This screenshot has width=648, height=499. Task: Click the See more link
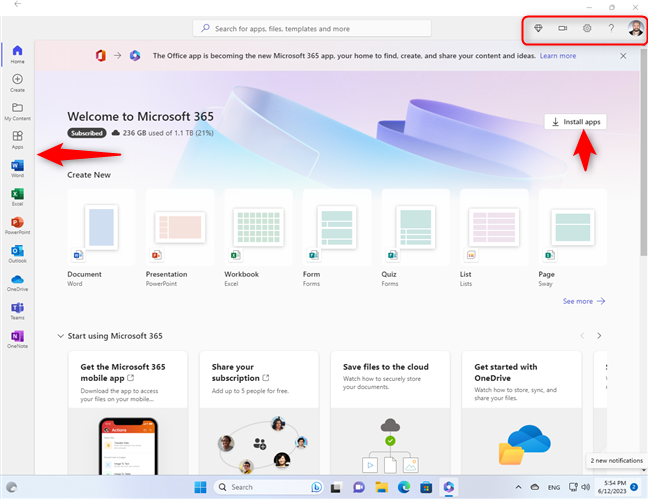(584, 301)
